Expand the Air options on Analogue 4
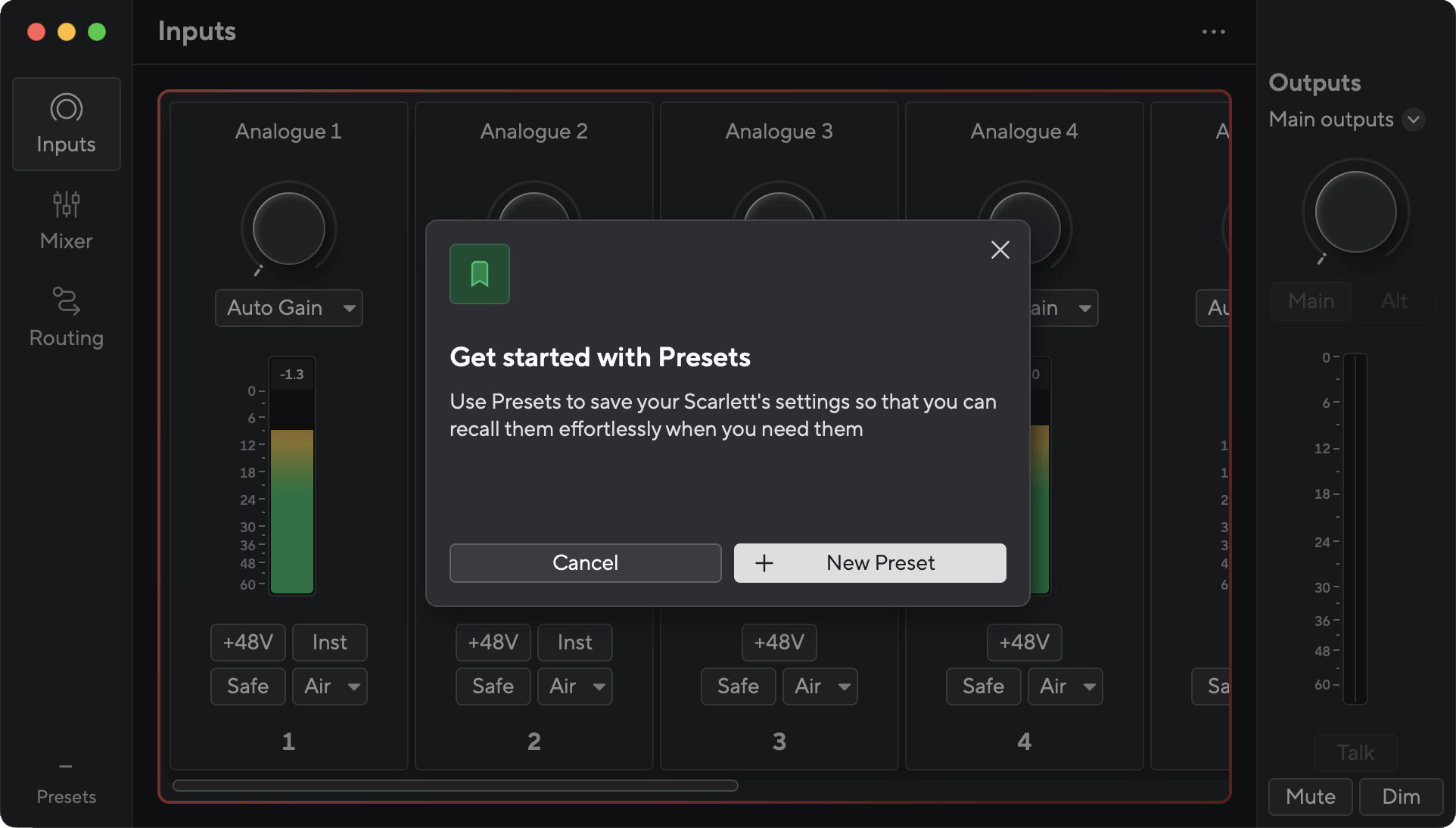 pos(1065,686)
